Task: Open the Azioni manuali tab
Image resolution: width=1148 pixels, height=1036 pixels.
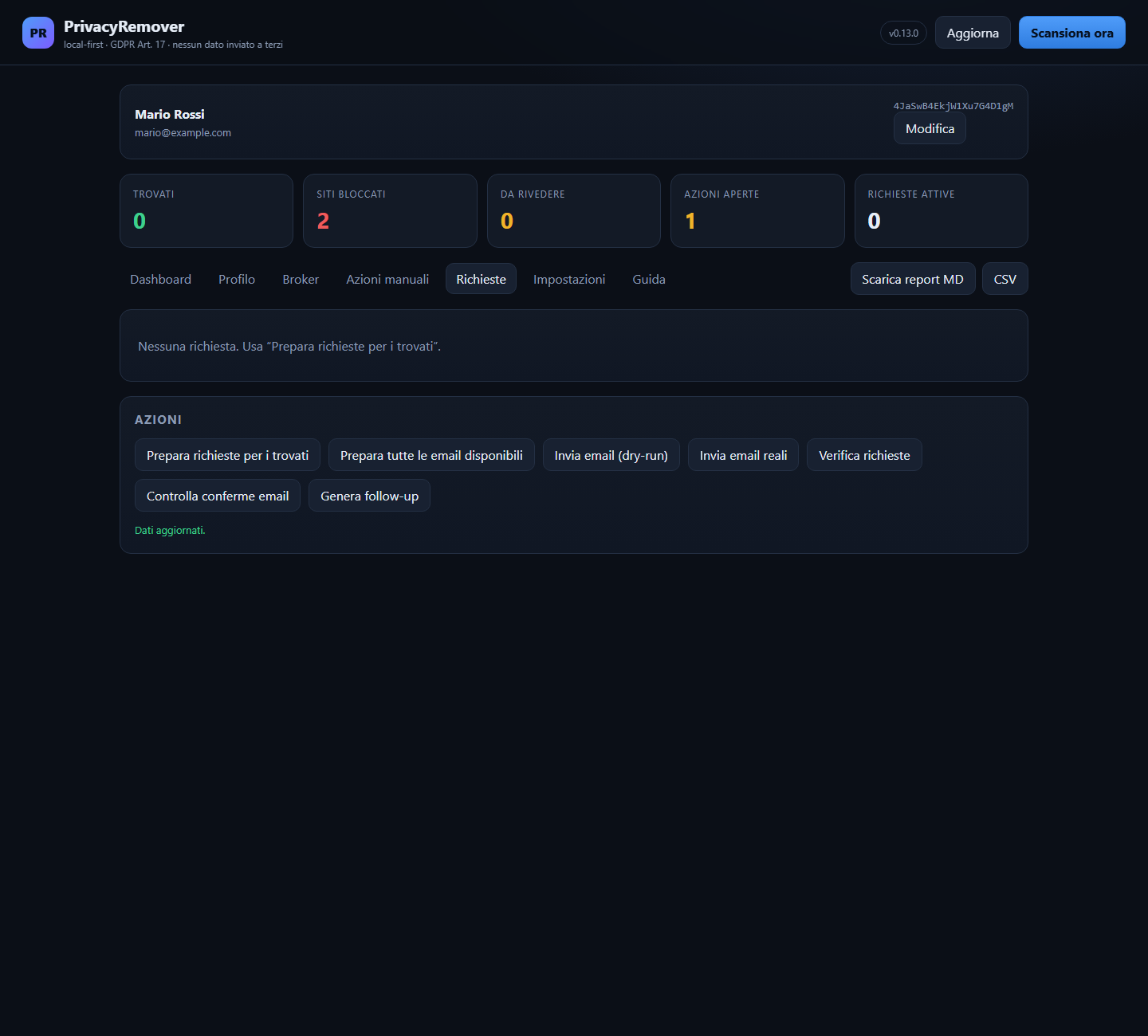Action: [387, 279]
